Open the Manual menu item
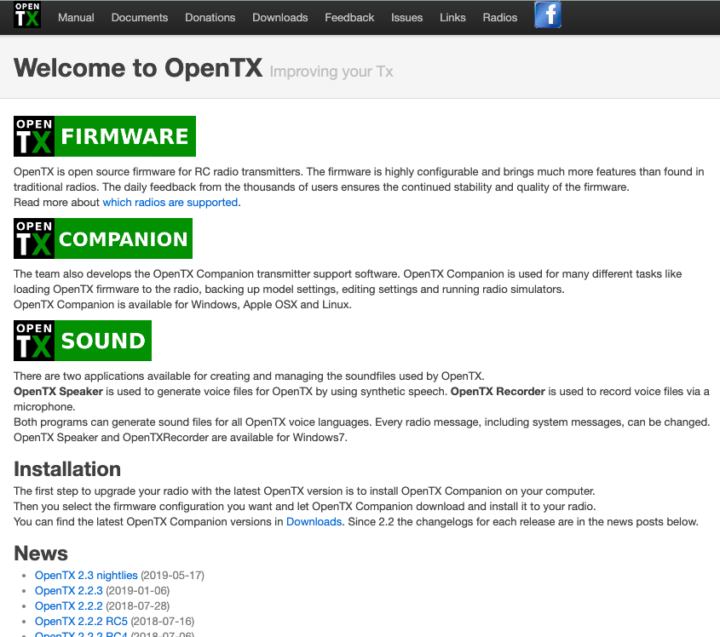This screenshot has width=720, height=637. coord(76,17)
